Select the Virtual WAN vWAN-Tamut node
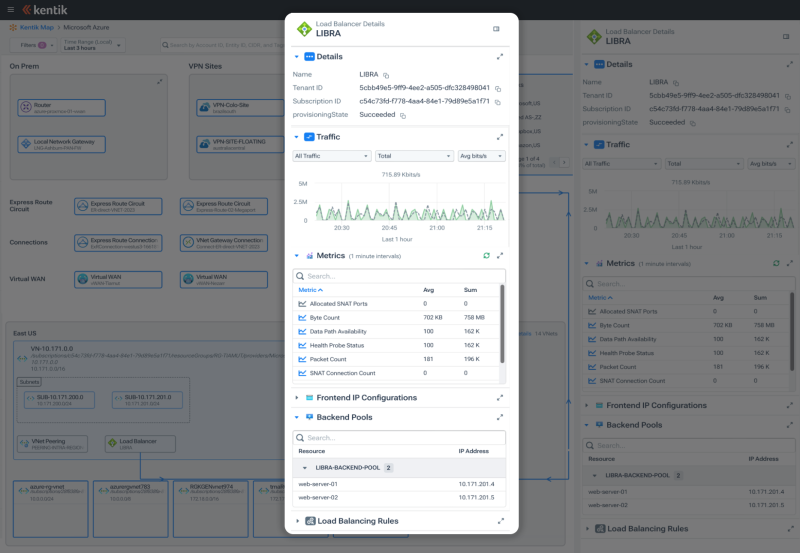Viewport: 800px width, 553px height. tap(118, 280)
